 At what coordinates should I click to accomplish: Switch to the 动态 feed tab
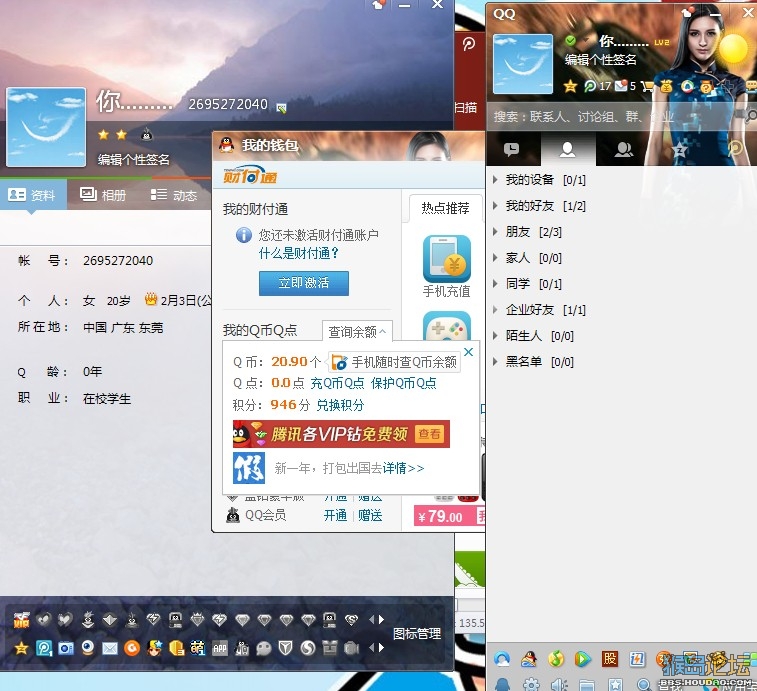pos(174,195)
